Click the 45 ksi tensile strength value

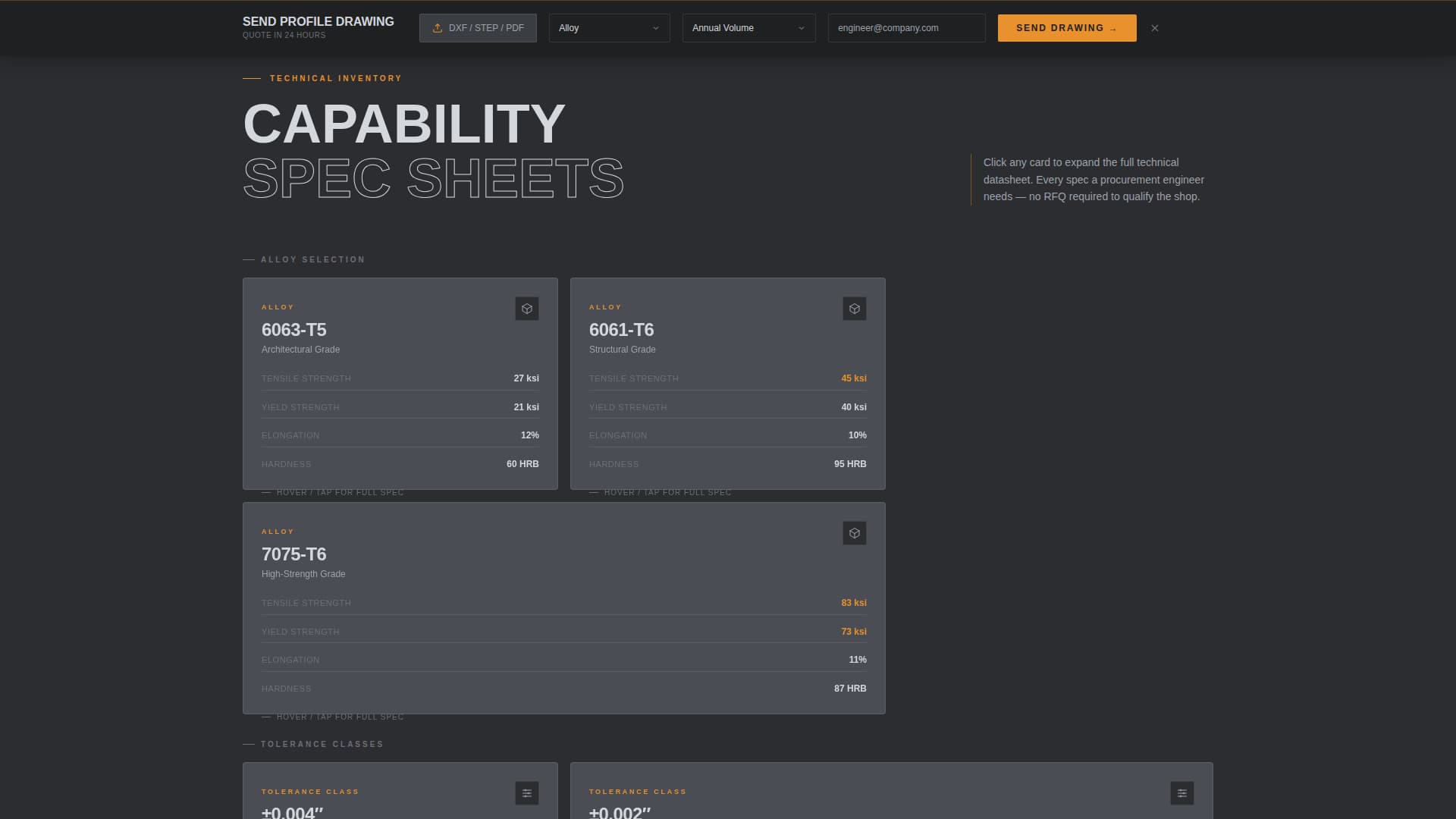pyautogui.click(x=854, y=378)
